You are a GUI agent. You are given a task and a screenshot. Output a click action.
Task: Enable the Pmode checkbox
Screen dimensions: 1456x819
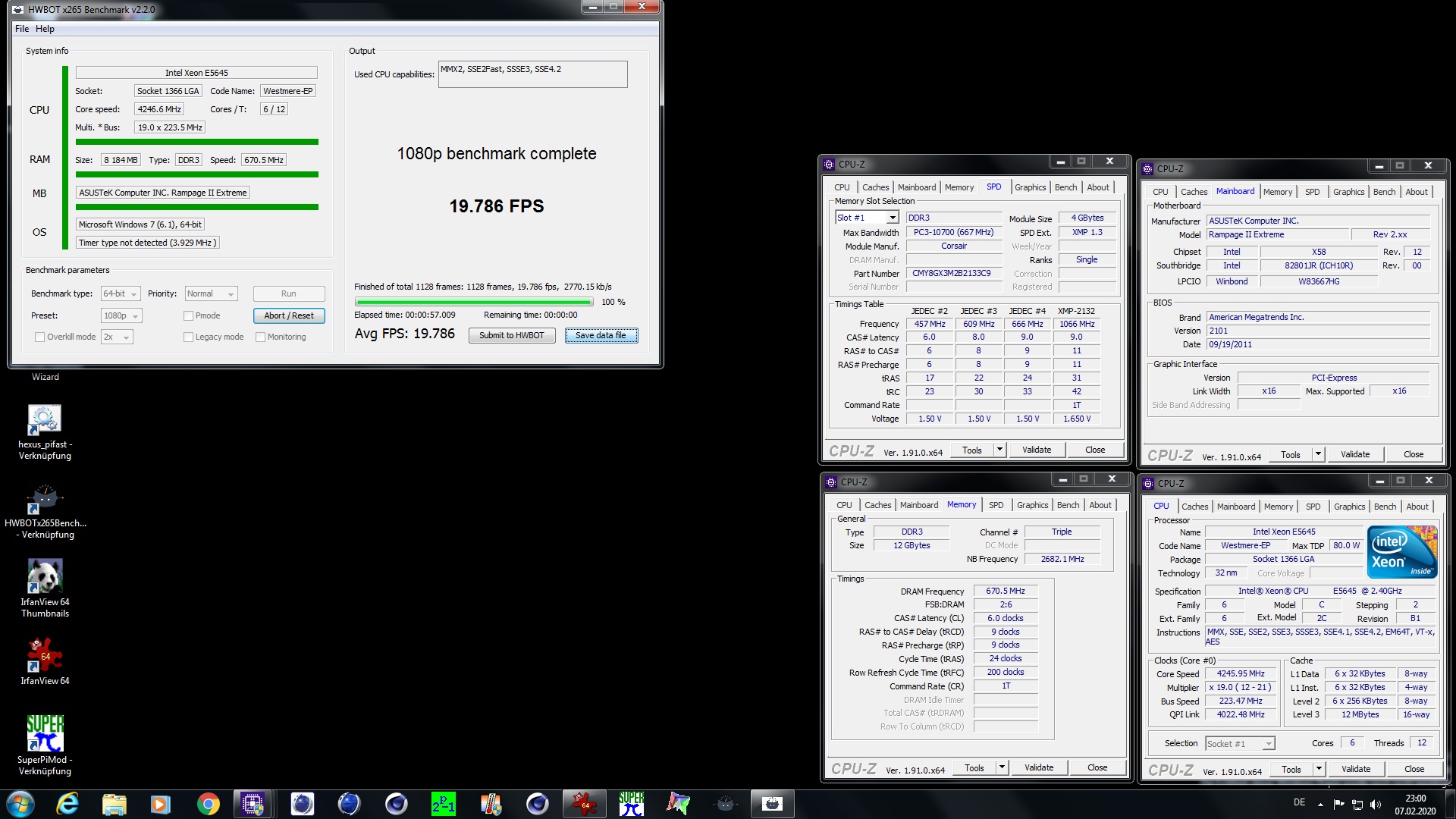188,315
